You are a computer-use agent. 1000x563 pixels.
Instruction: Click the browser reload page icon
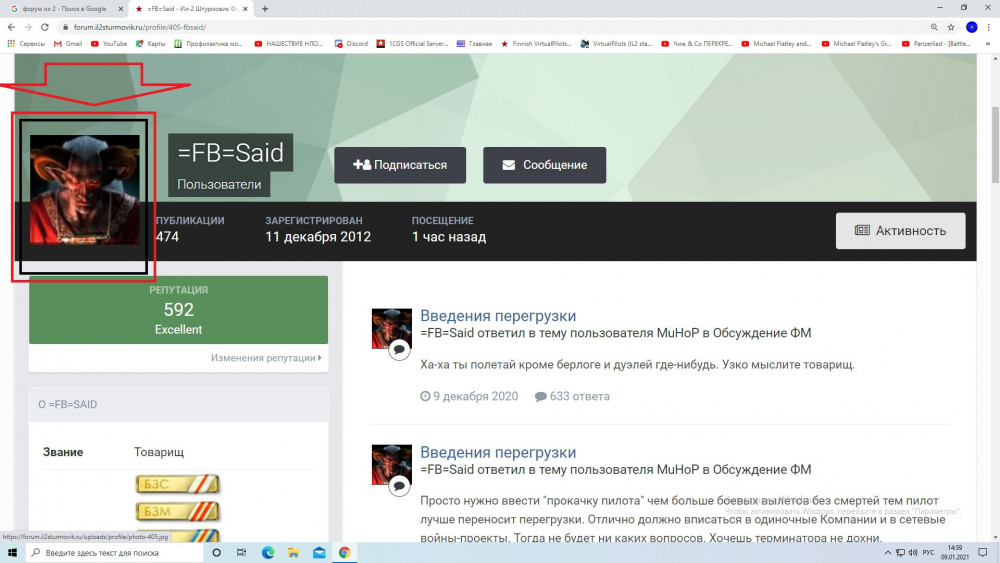45,27
